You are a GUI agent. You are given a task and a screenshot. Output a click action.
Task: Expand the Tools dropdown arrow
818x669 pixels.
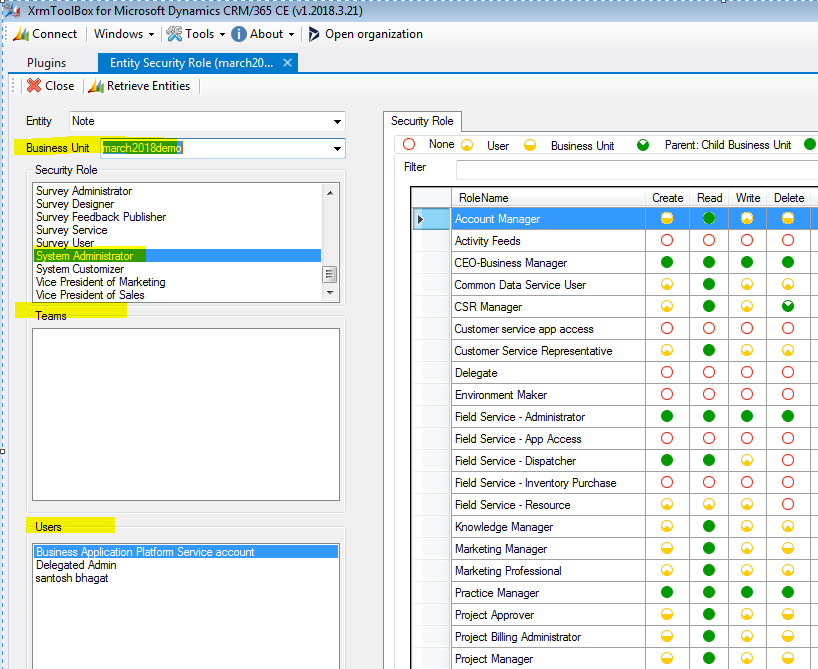pyautogui.click(x=222, y=34)
